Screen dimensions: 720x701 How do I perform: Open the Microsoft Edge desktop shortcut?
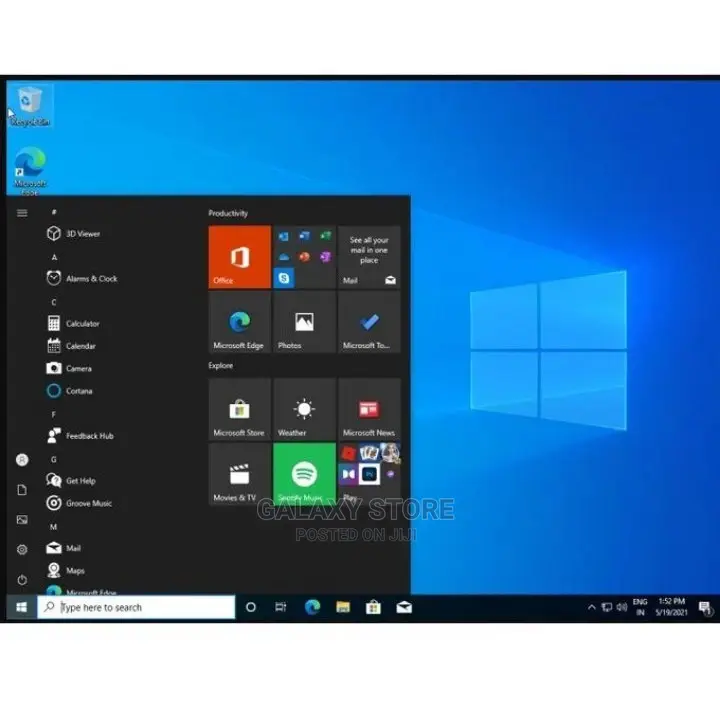[x=30, y=171]
